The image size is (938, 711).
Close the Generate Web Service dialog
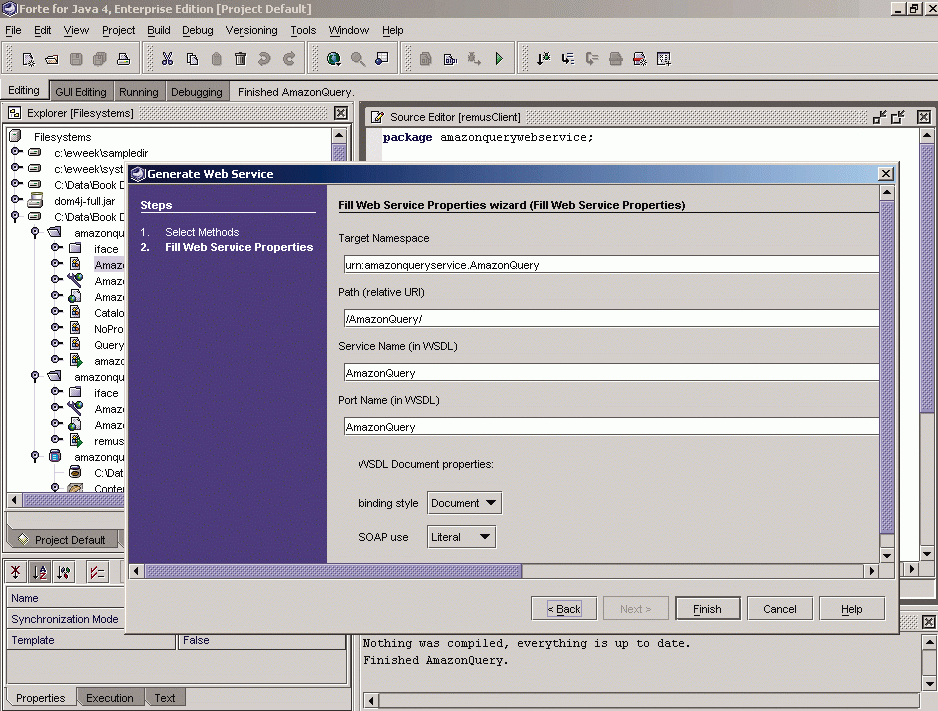click(885, 173)
